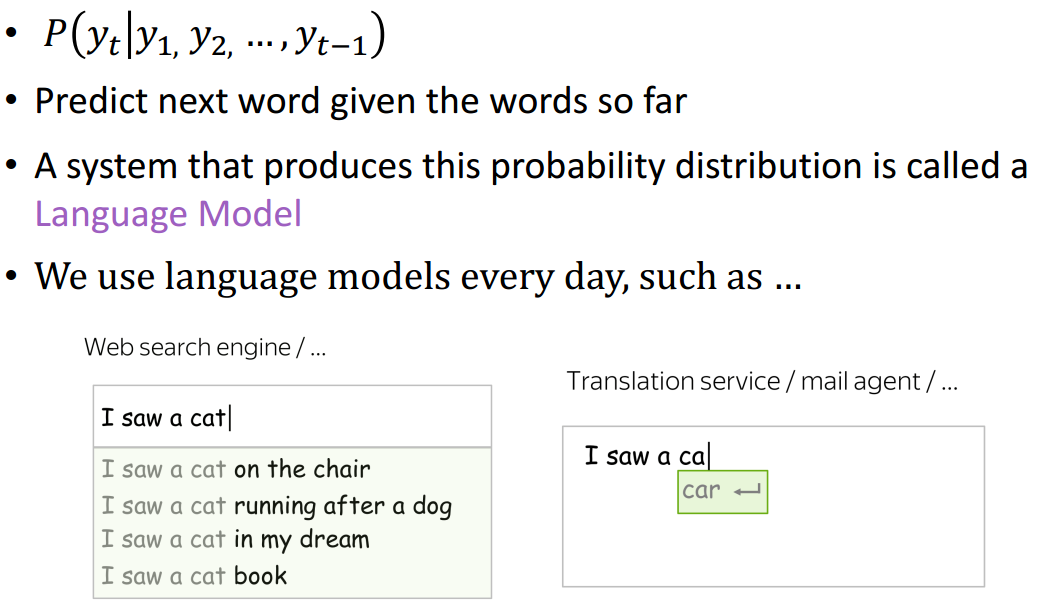Click the P(y_t | y_1 ... y_t-1) probability formula
This screenshot has width=1045, height=606.
[213, 38]
